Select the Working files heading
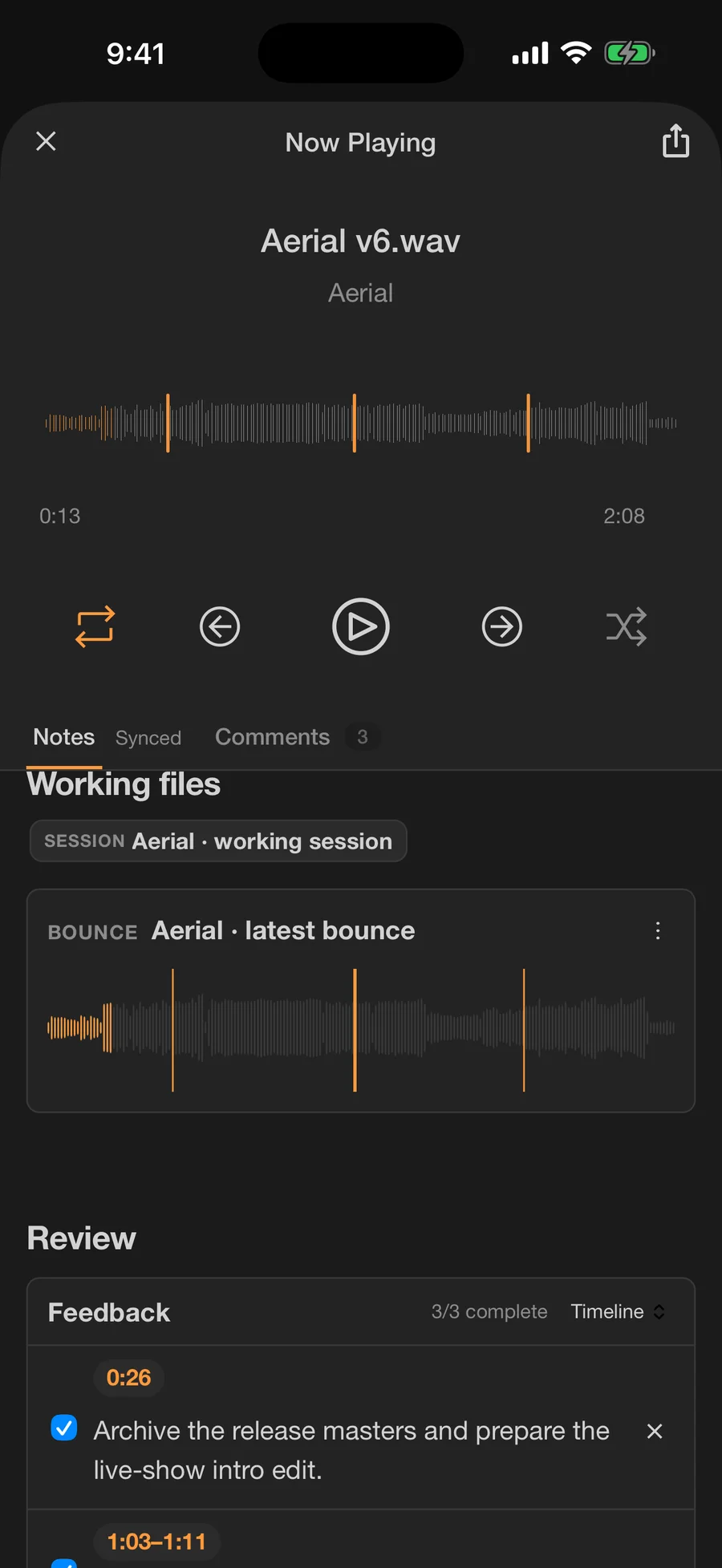Image resolution: width=722 pixels, height=1568 pixels. pyautogui.click(x=124, y=784)
